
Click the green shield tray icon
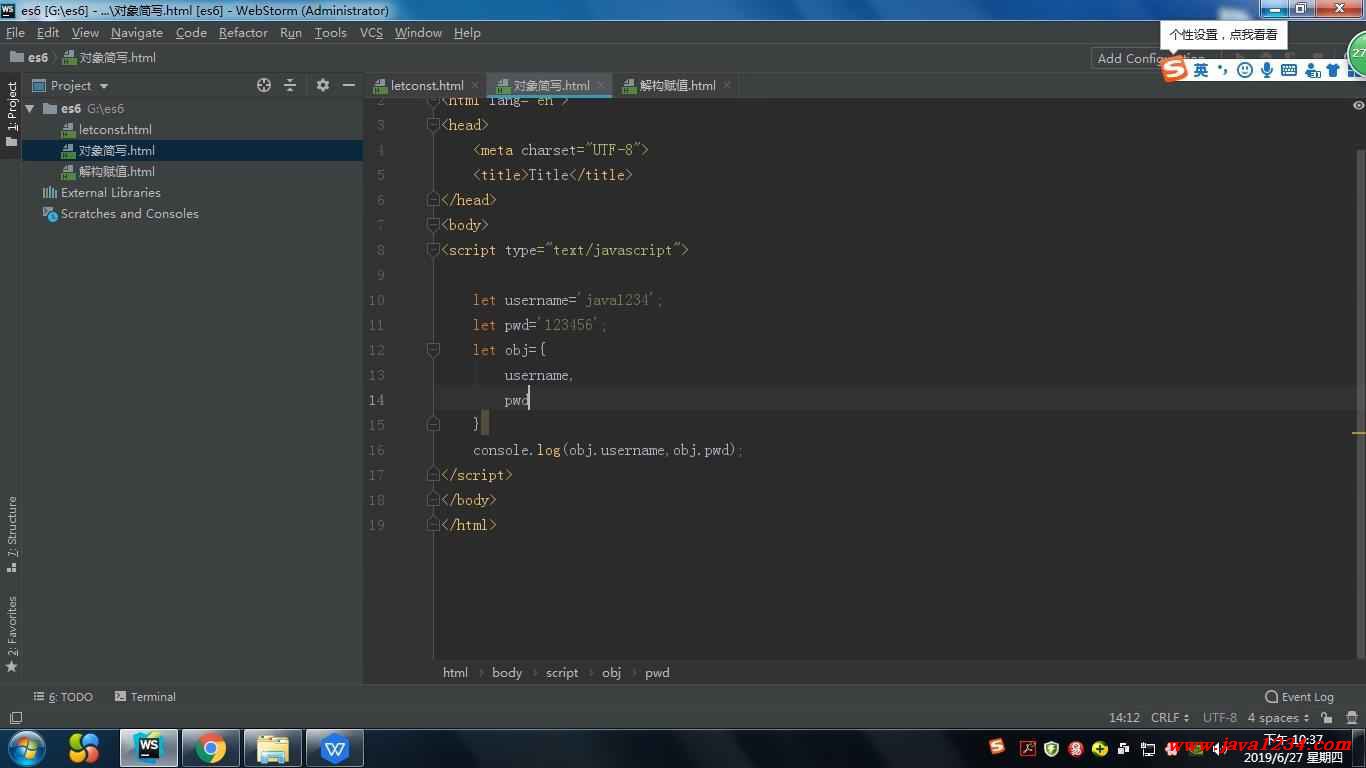click(1051, 748)
